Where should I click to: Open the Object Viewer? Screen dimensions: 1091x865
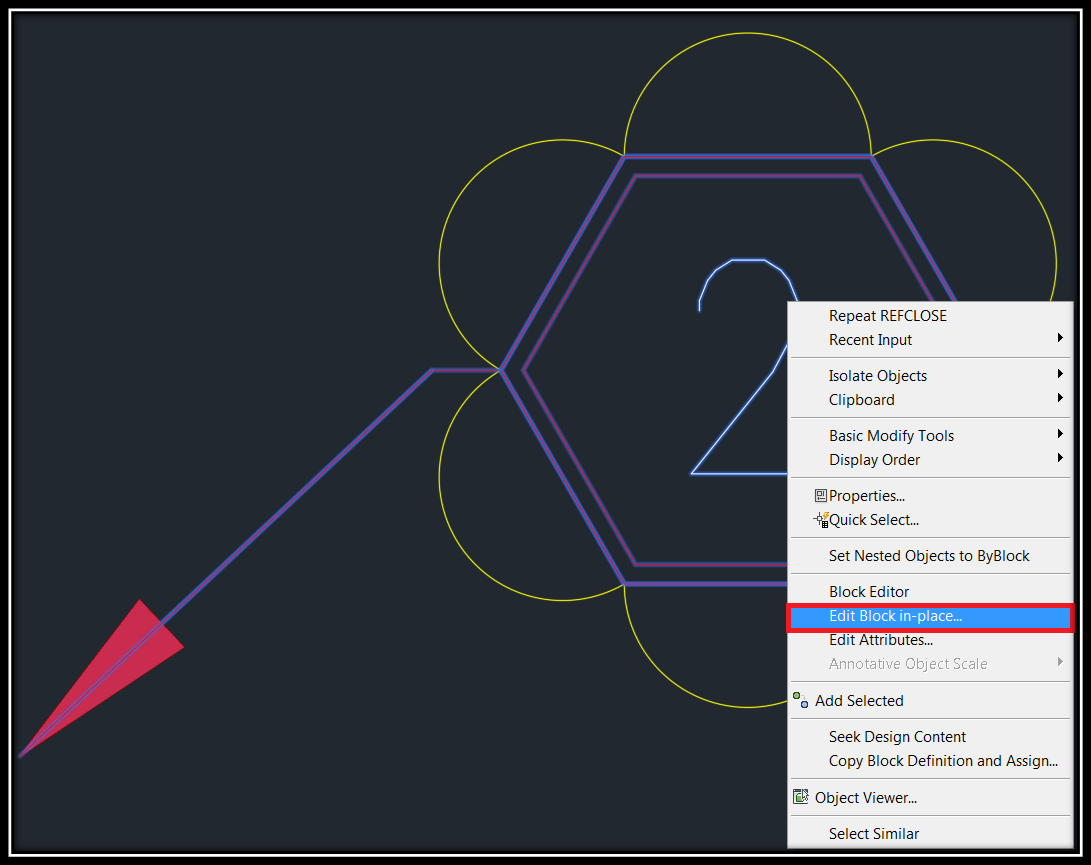pyautogui.click(x=930, y=797)
